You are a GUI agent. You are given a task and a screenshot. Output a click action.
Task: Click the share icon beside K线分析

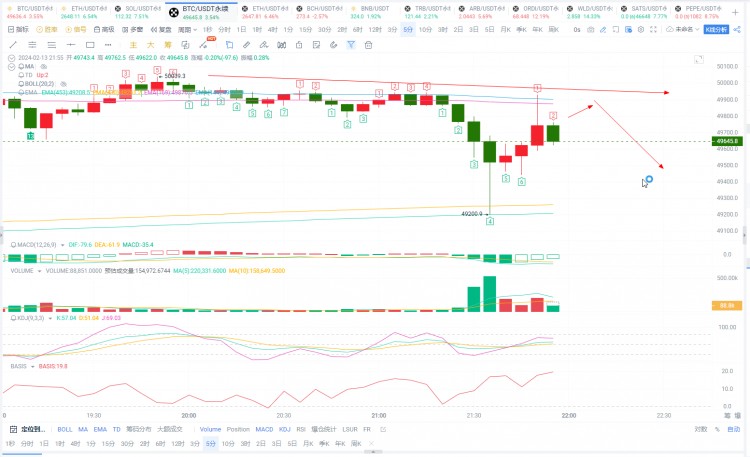coord(737,30)
